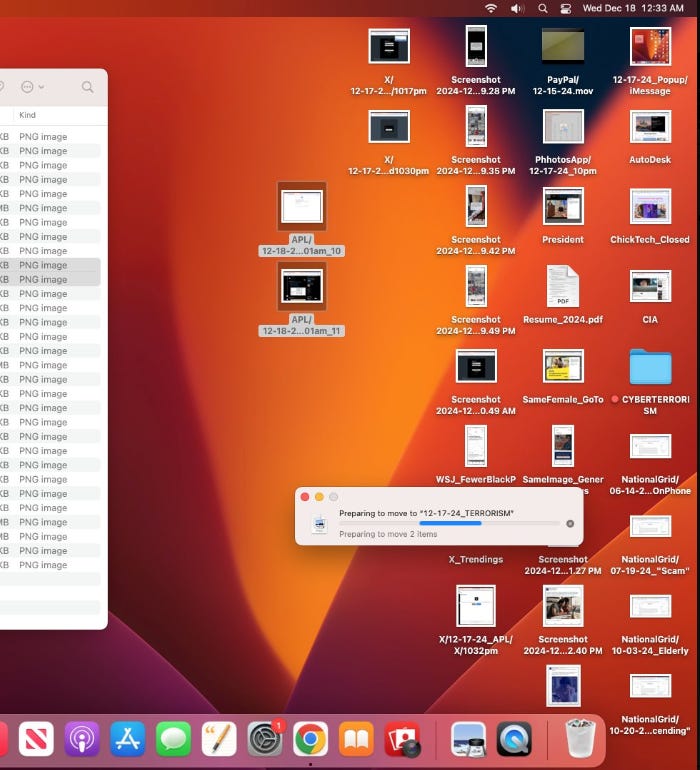Open the Trash in the Dock

point(581,738)
